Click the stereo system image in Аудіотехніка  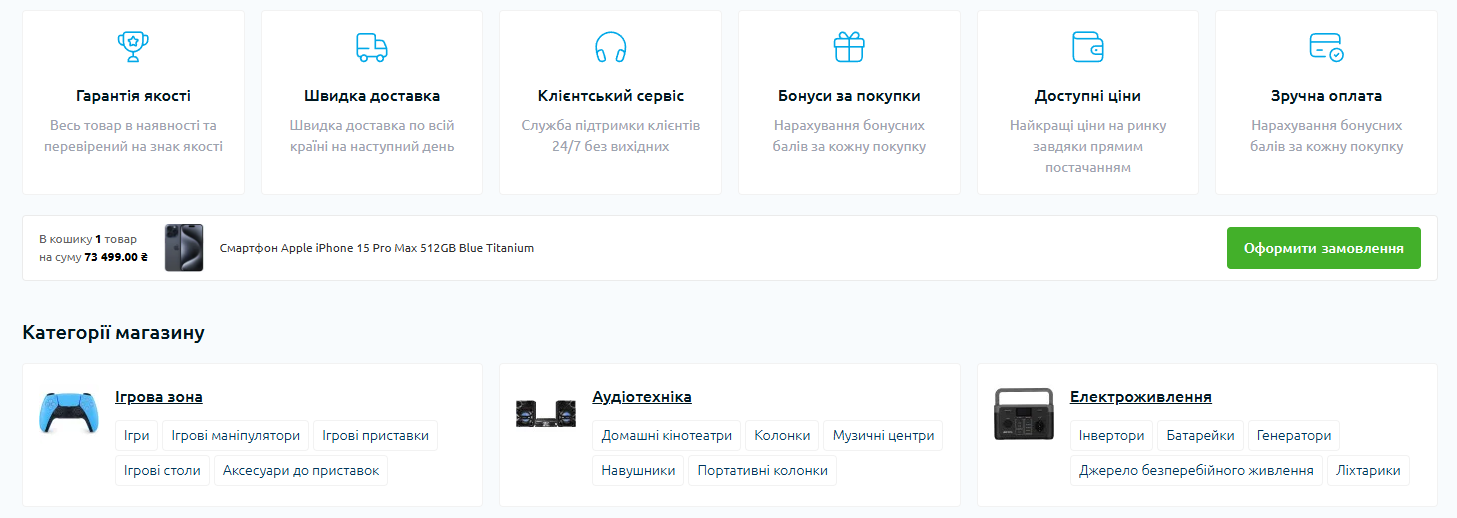coord(546,413)
